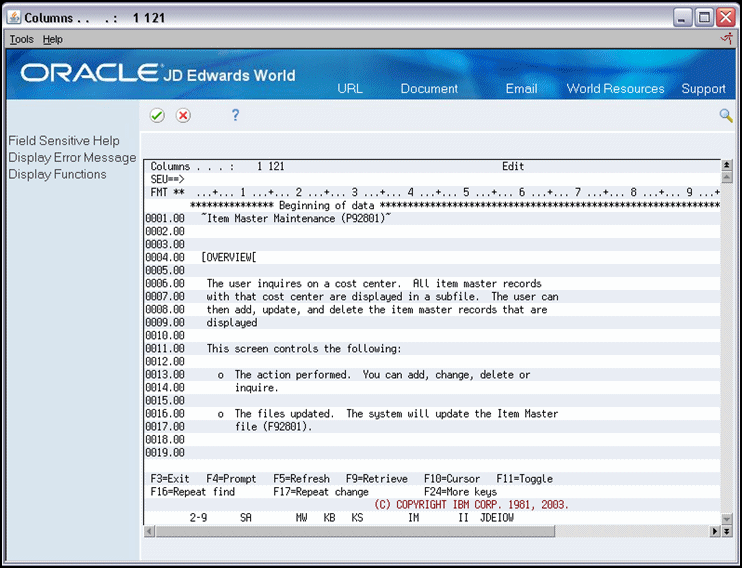Minimize the Columns window
Viewport: 742px width, 568px height.
[x=682, y=18]
